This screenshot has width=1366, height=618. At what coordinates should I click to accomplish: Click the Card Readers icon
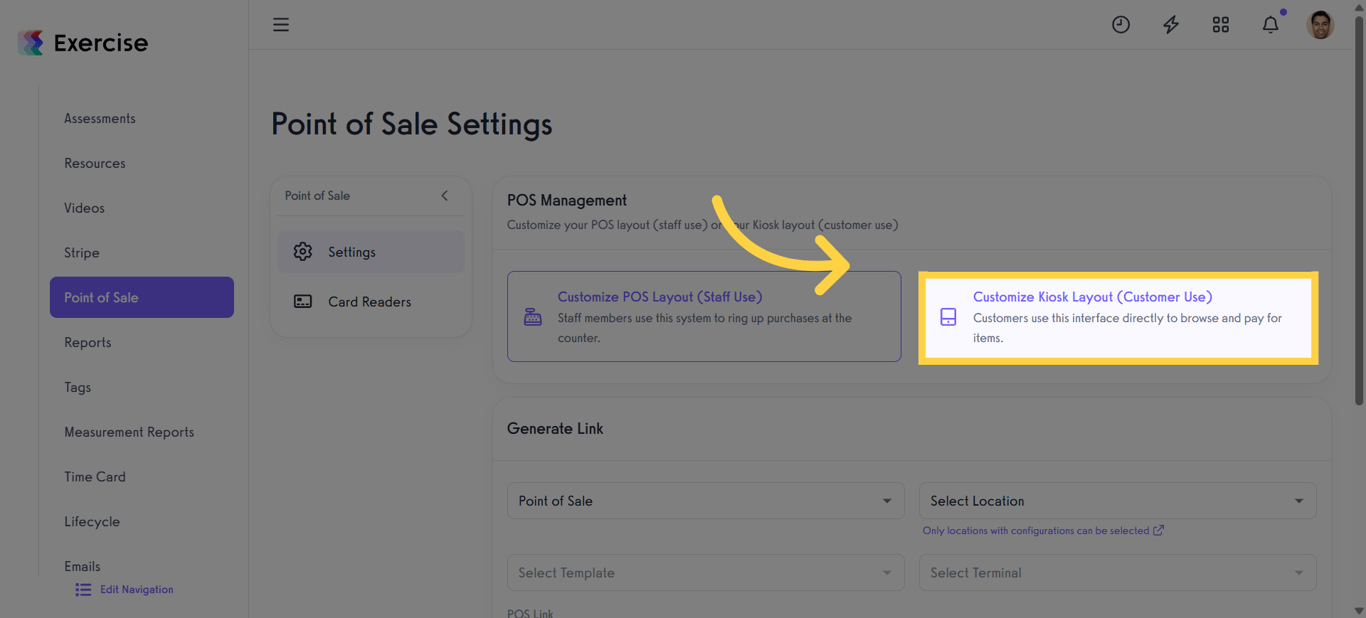(x=303, y=301)
